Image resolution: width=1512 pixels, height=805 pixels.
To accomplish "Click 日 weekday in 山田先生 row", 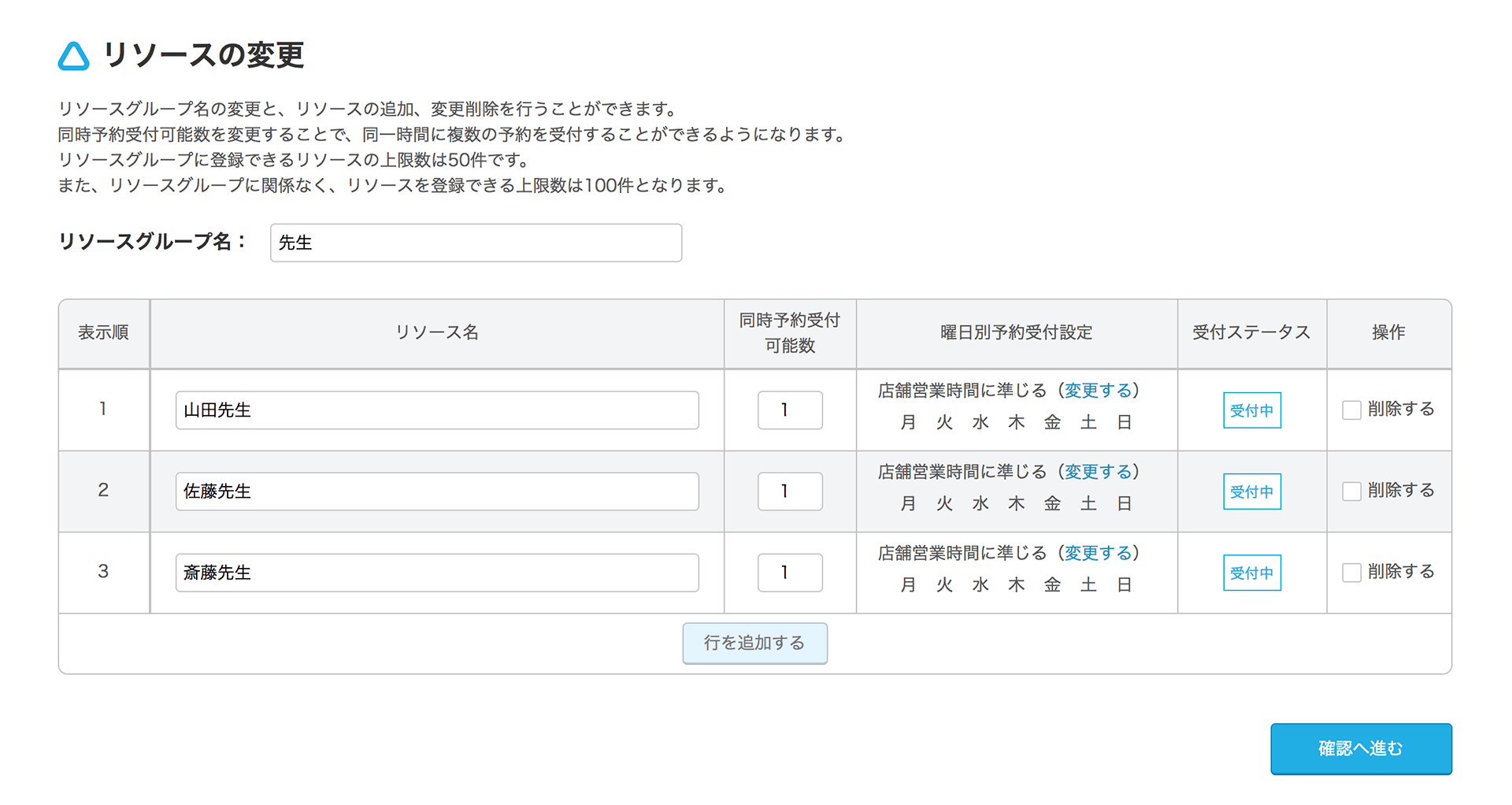I will click(x=1125, y=423).
